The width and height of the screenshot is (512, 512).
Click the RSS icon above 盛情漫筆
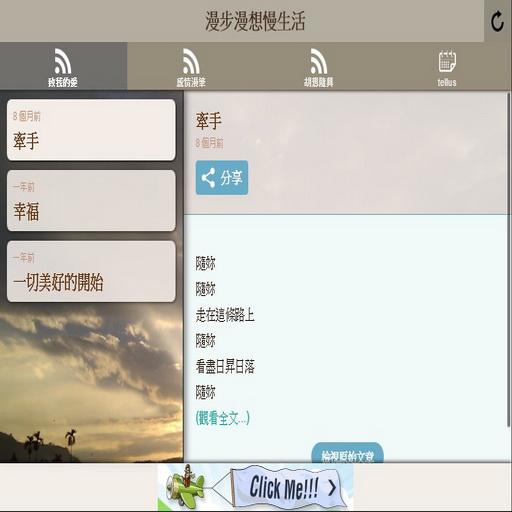191,61
